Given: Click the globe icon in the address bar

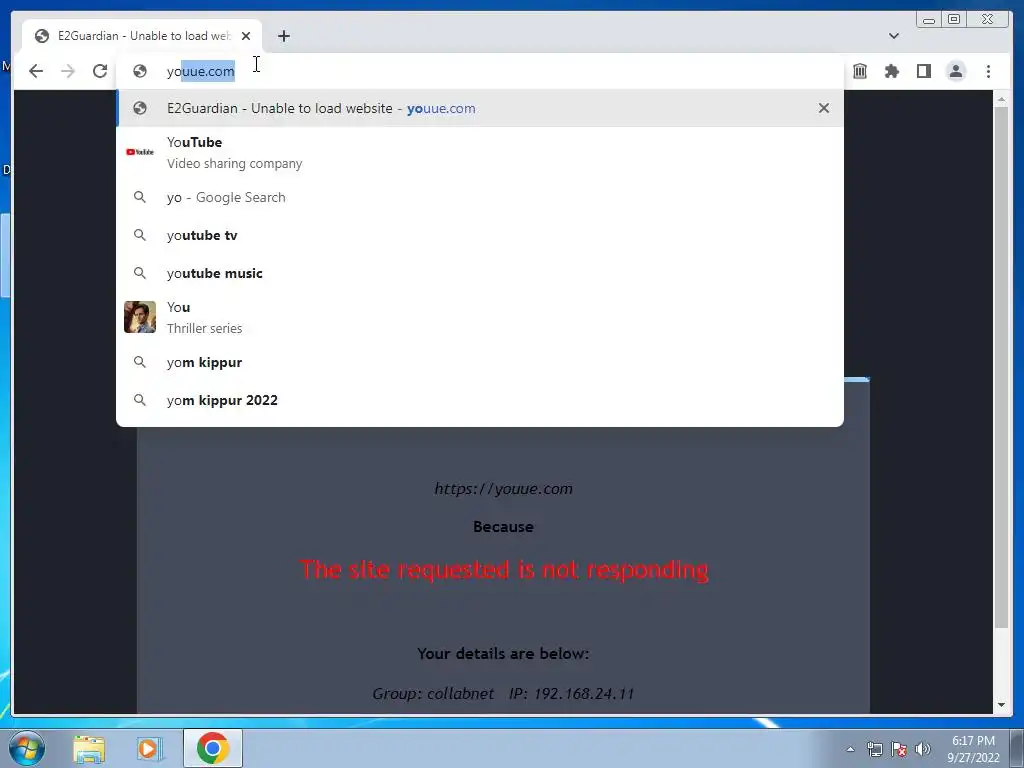Looking at the screenshot, I should (x=140, y=71).
